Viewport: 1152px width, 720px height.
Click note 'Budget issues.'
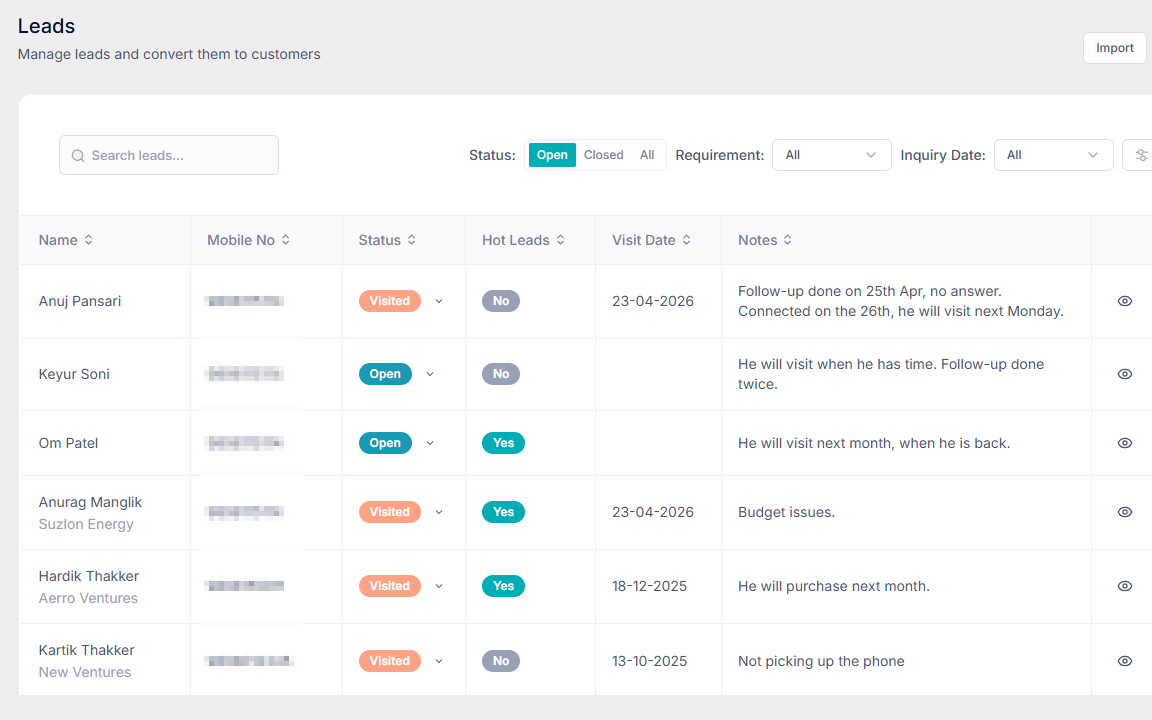tap(786, 513)
